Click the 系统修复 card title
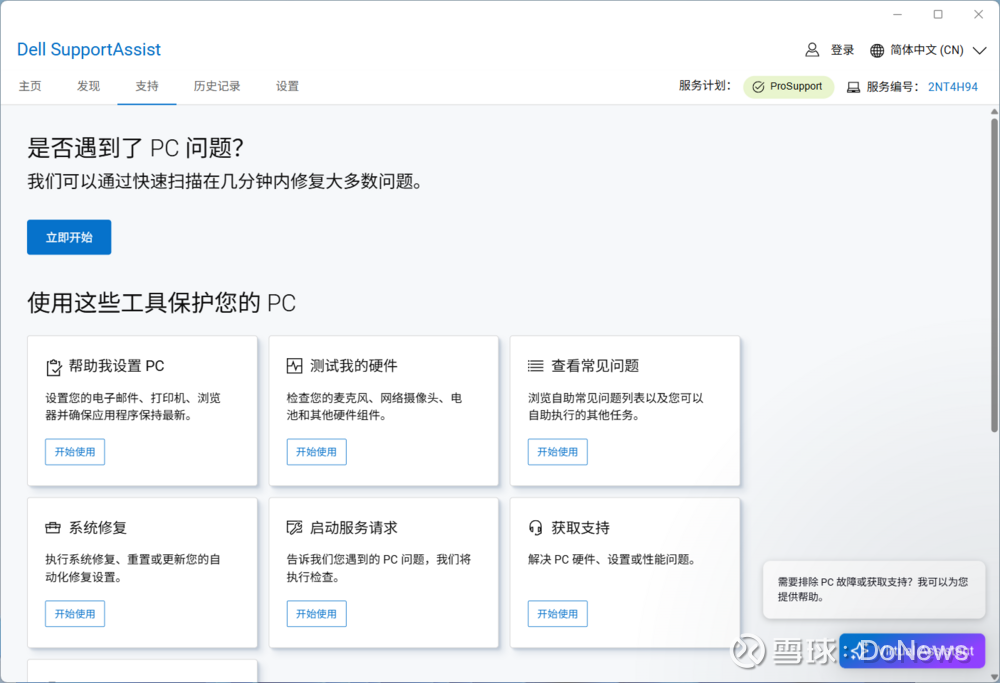 [x=98, y=527]
